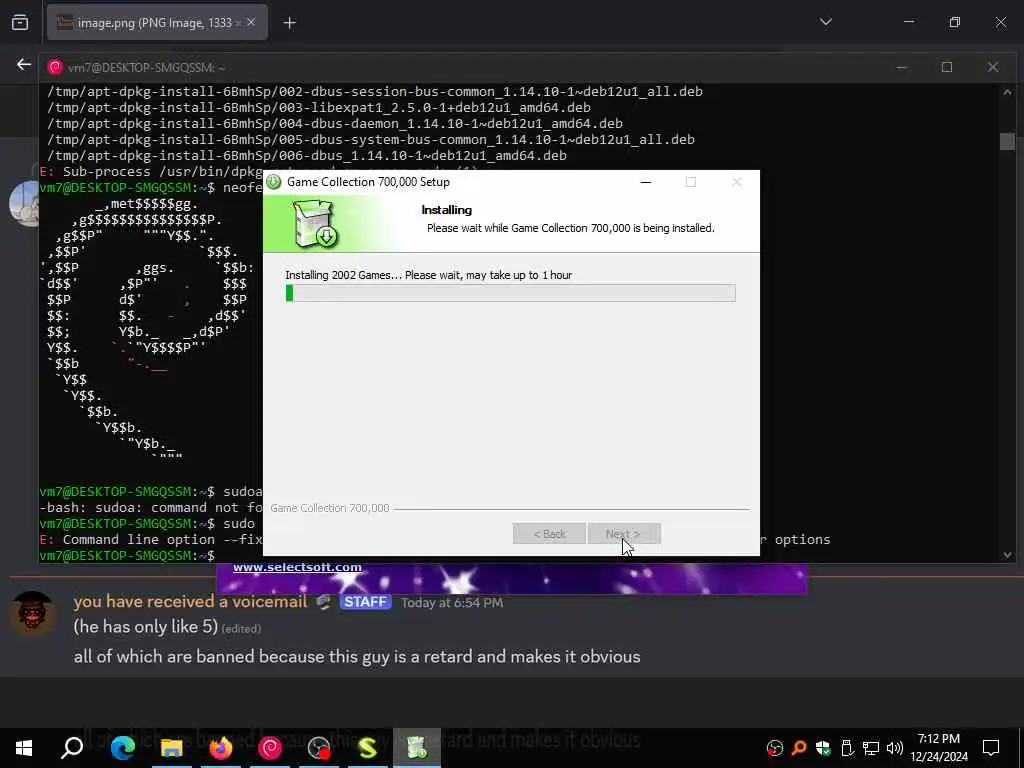1024x768 pixels.
Task: Click the 'Today at 6:54 PM' timestamp
Action: click(452, 602)
